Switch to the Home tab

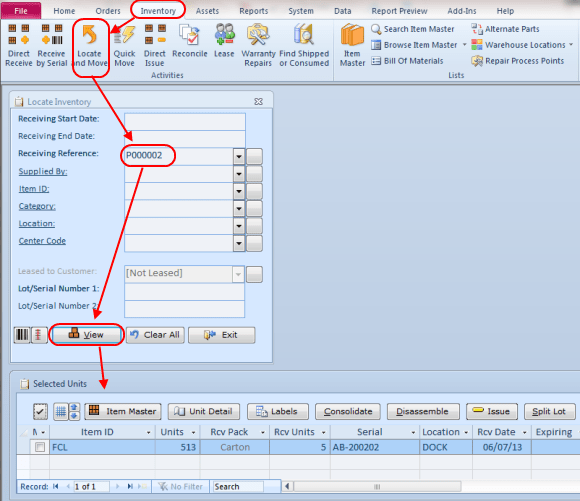[x=64, y=11]
